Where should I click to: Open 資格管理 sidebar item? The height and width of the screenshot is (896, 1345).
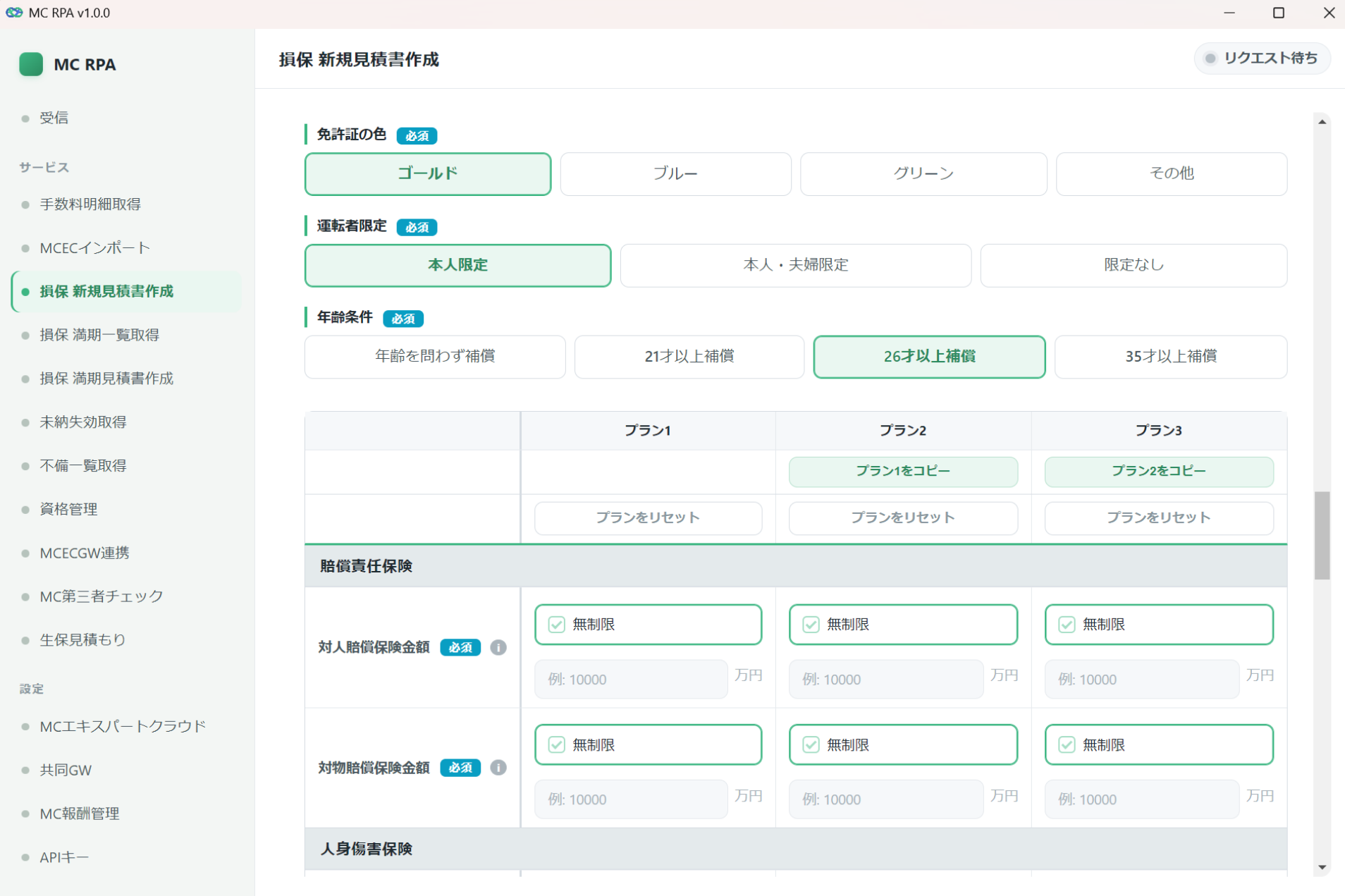pyautogui.click(x=127, y=509)
